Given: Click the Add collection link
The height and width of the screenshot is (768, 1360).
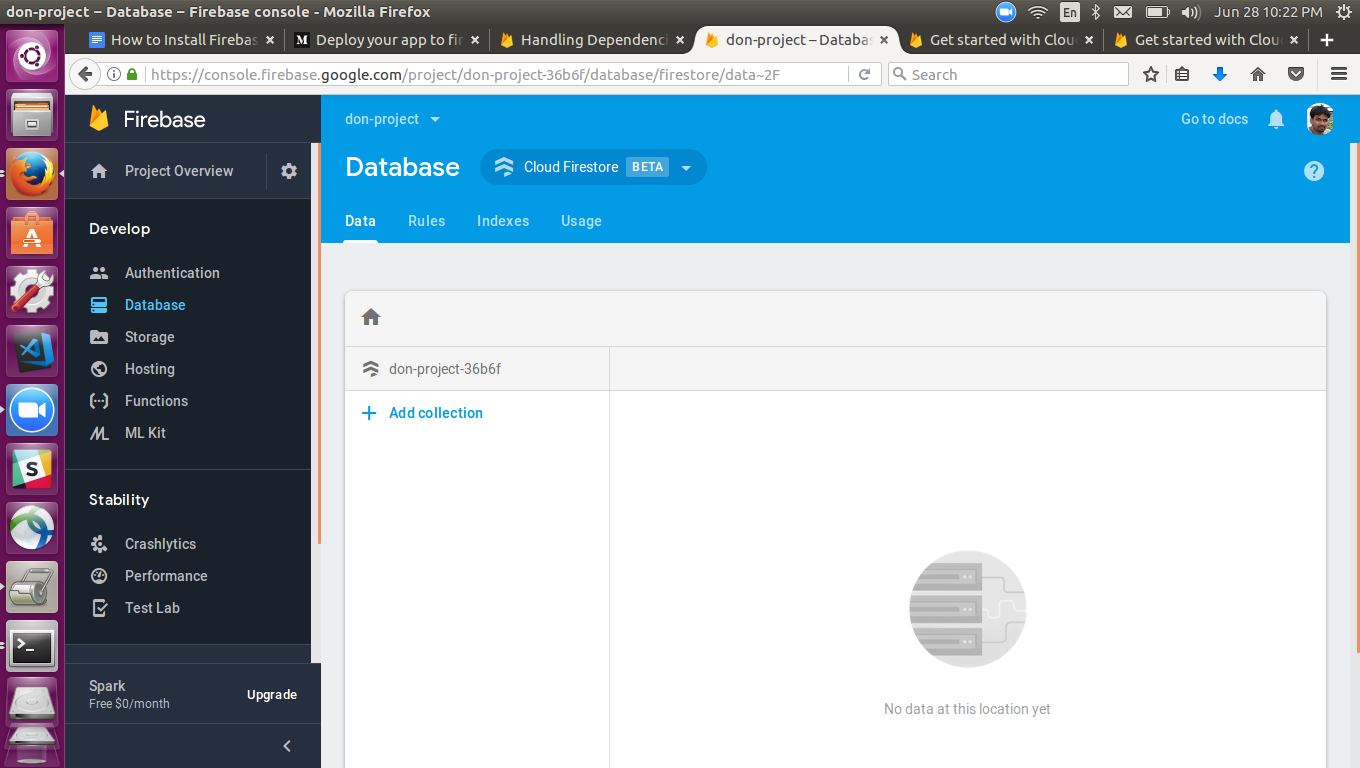Looking at the screenshot, I should (x=436, y=413).
